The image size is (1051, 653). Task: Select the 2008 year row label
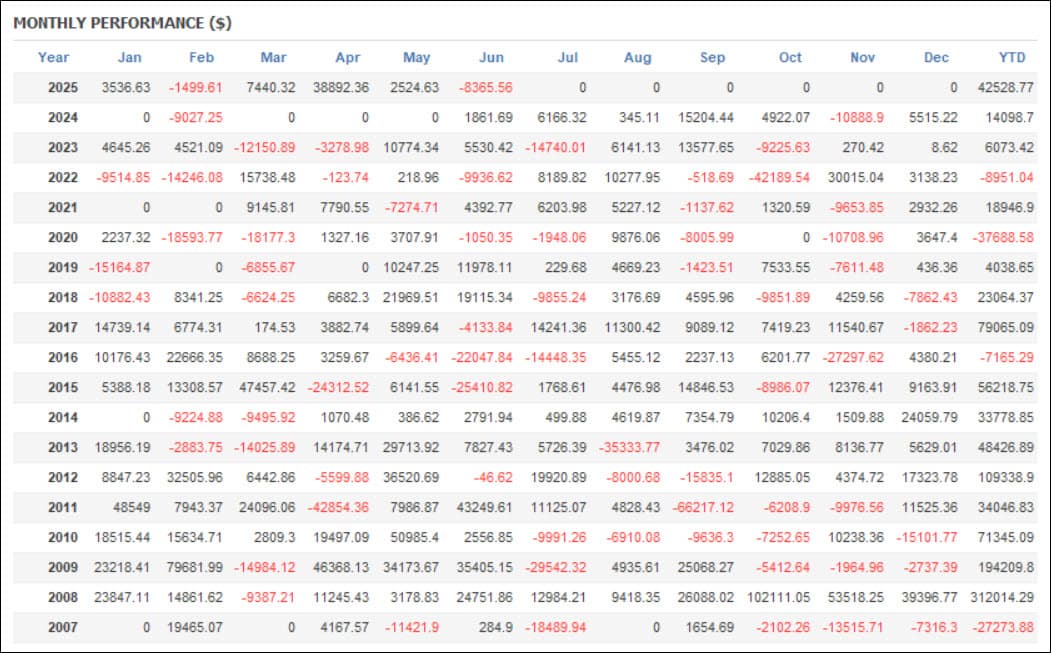click(62, 597)
